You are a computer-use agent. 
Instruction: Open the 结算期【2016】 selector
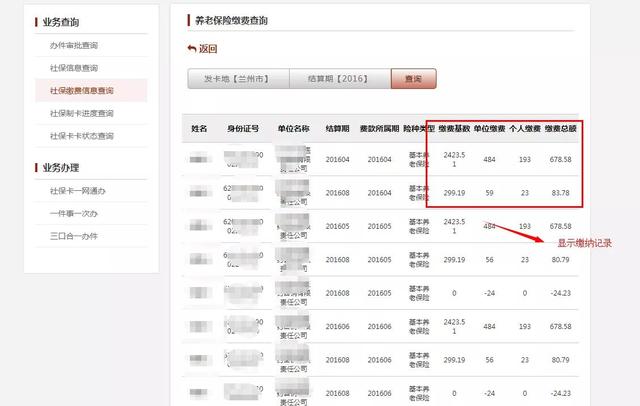[x=339, y=78]
